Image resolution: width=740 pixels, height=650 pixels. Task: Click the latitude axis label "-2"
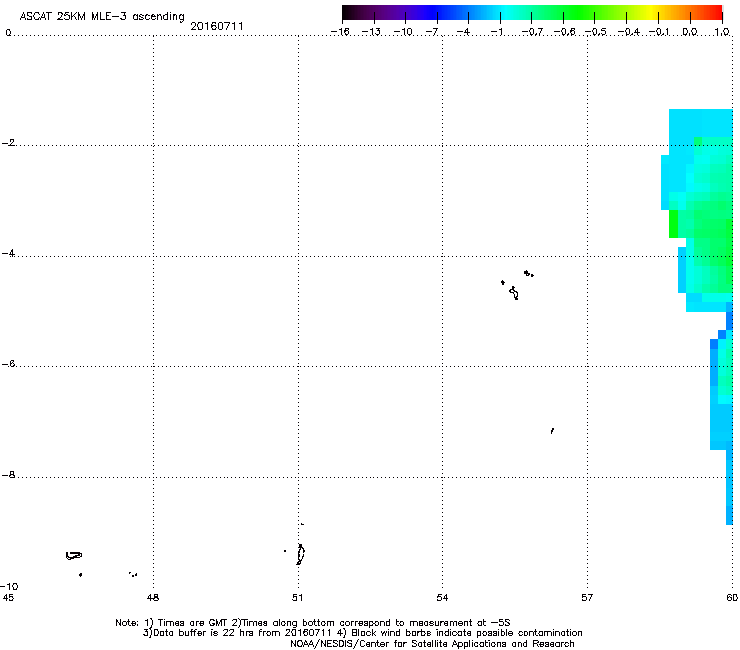(x=8, y=143)
